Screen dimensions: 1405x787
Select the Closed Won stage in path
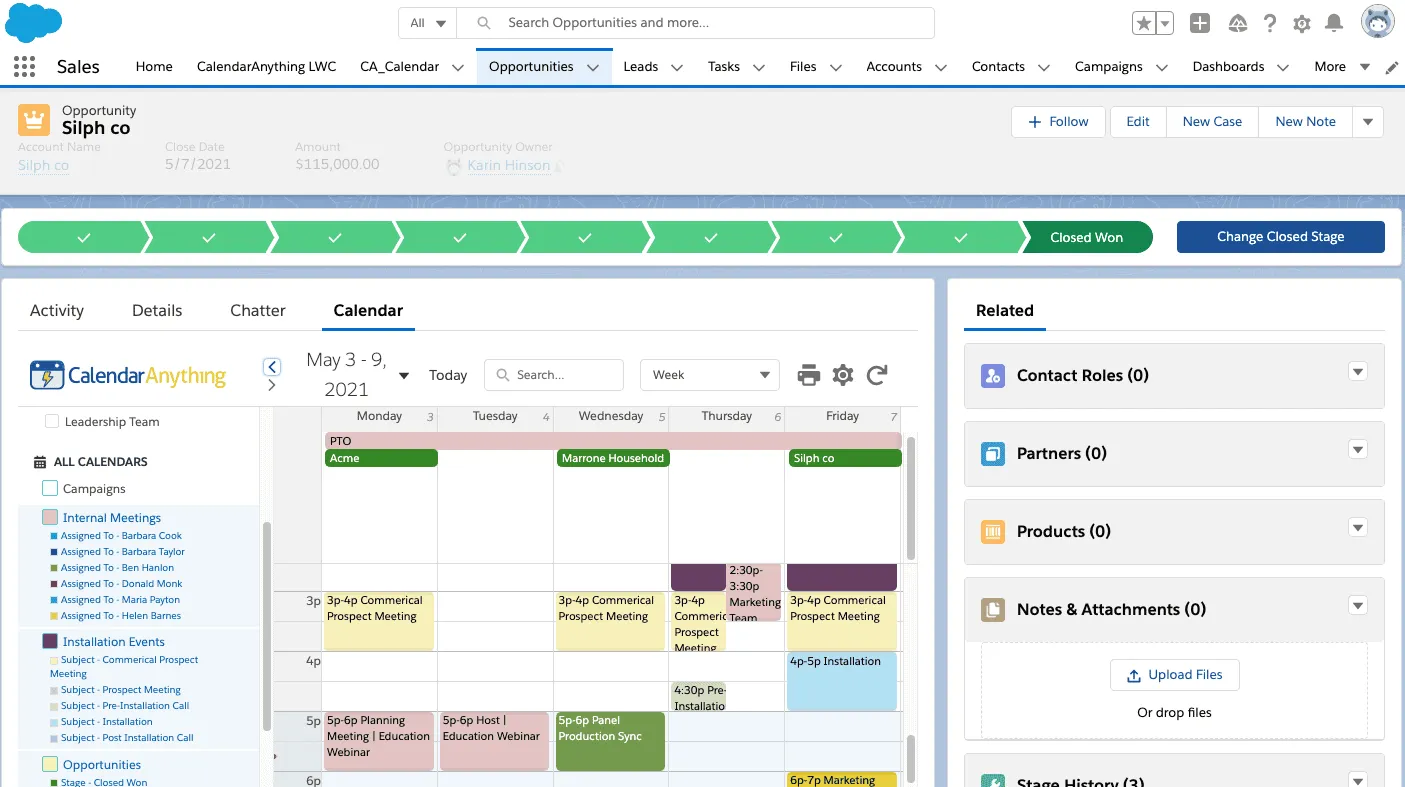coord(1087,237)
